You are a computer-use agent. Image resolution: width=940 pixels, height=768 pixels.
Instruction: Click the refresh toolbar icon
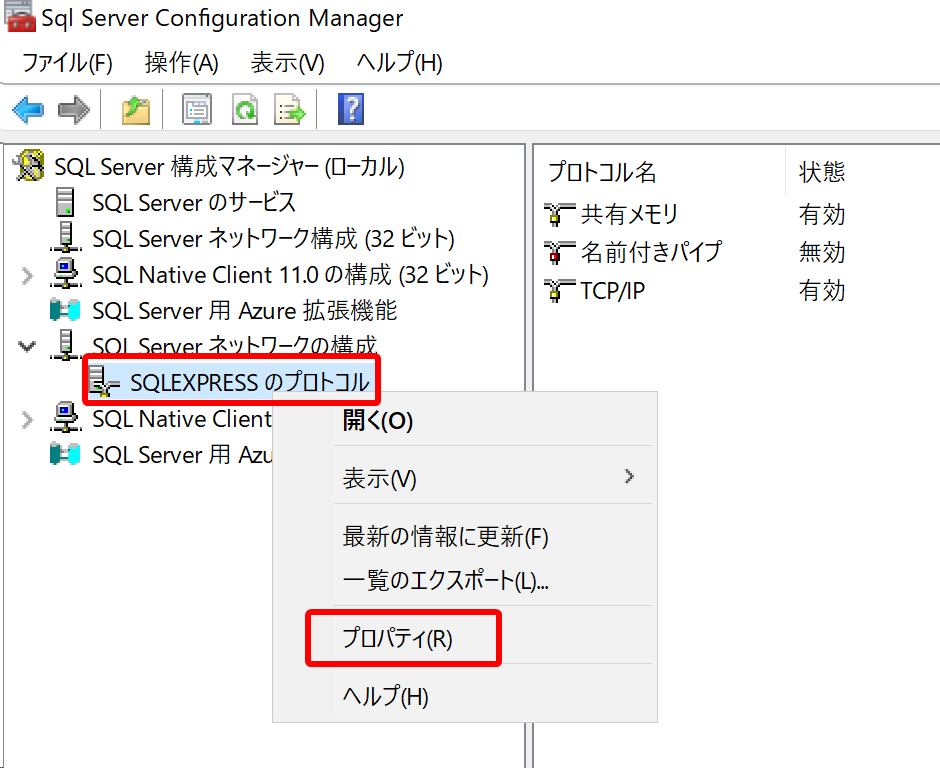pyautogui.click(x=245, y=109)
